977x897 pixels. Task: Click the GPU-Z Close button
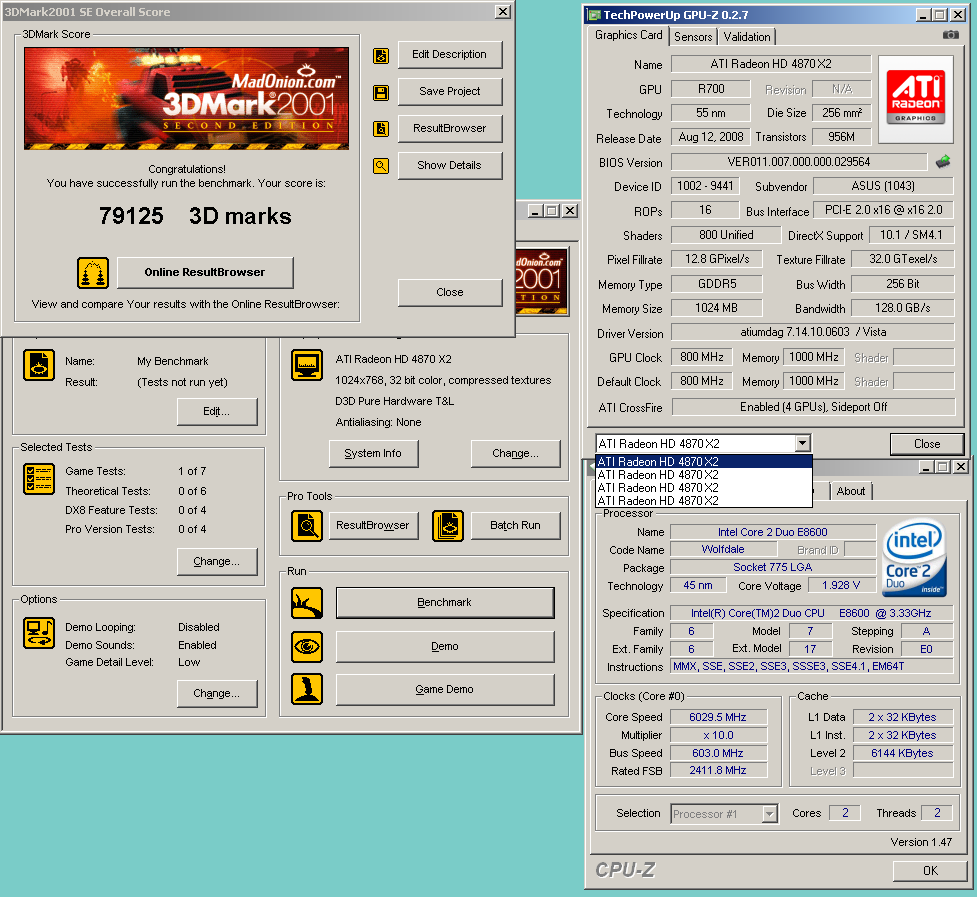pos(927,444)
